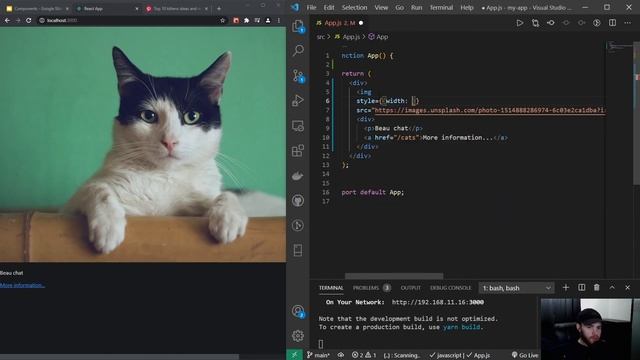Open the Selection menu
Image resolution: width=640 pixels, height=360 pixels.
354,7
